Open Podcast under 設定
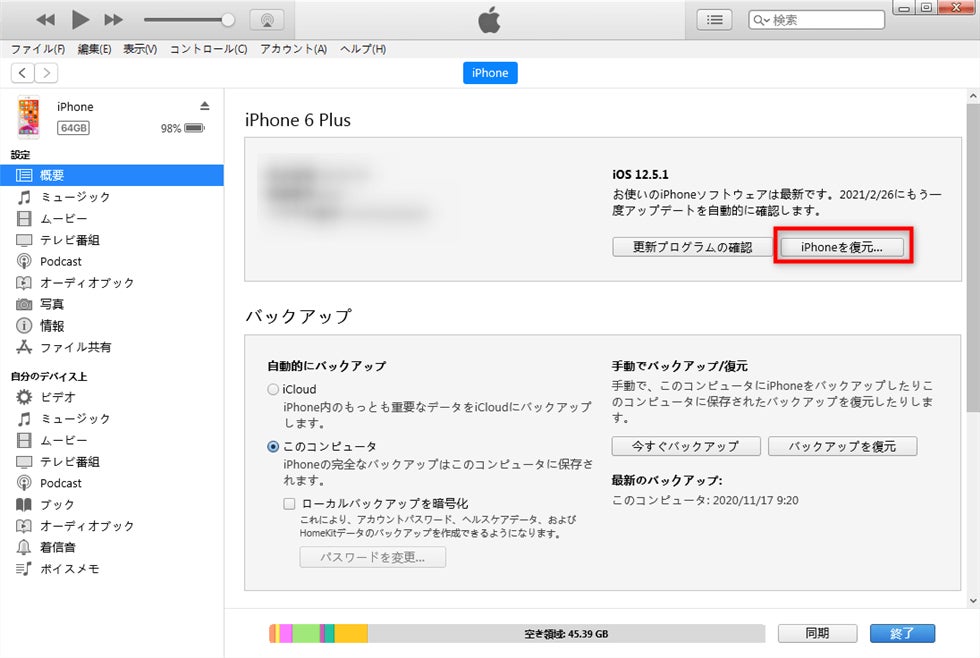The height and width of the screenshot is (658, 980). click(x=112, y=261)
